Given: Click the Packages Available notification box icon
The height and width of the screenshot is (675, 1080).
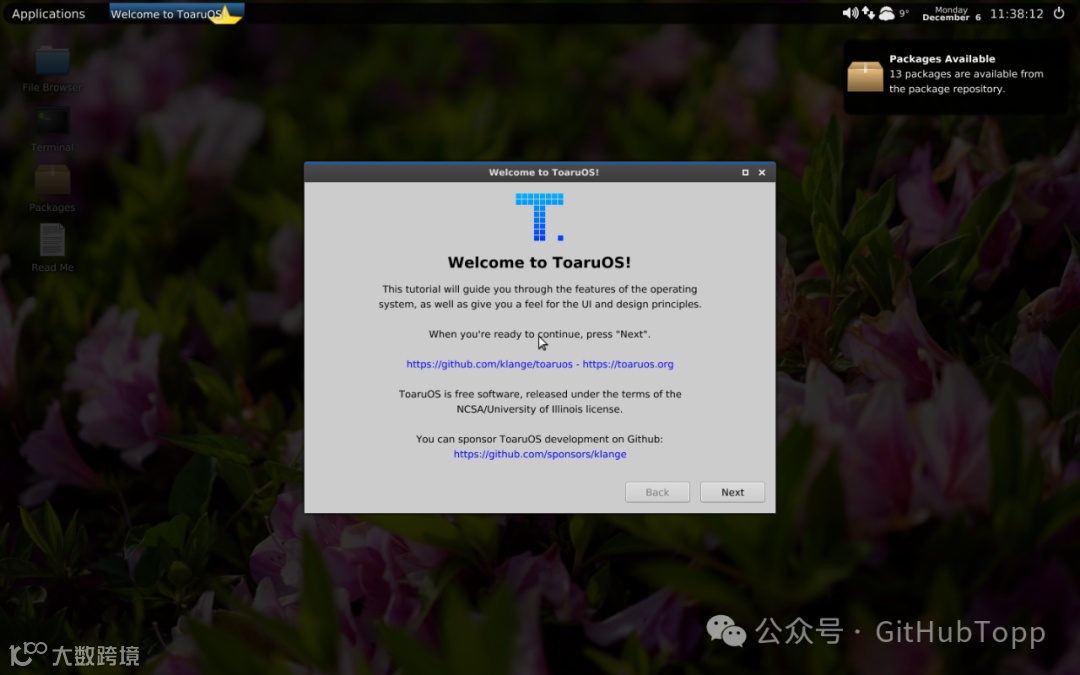Looking at the screenshot, I should 865,76.
